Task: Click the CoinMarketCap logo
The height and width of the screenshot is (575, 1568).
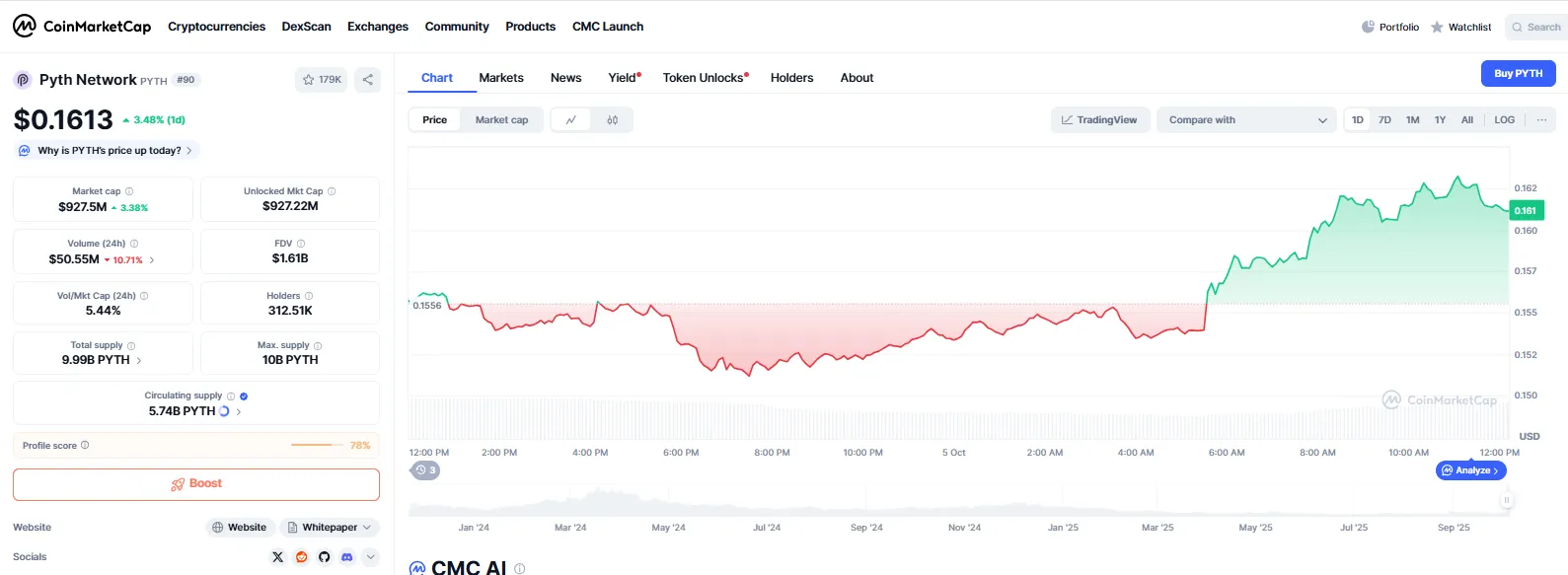Action: (x=82, y=27)
